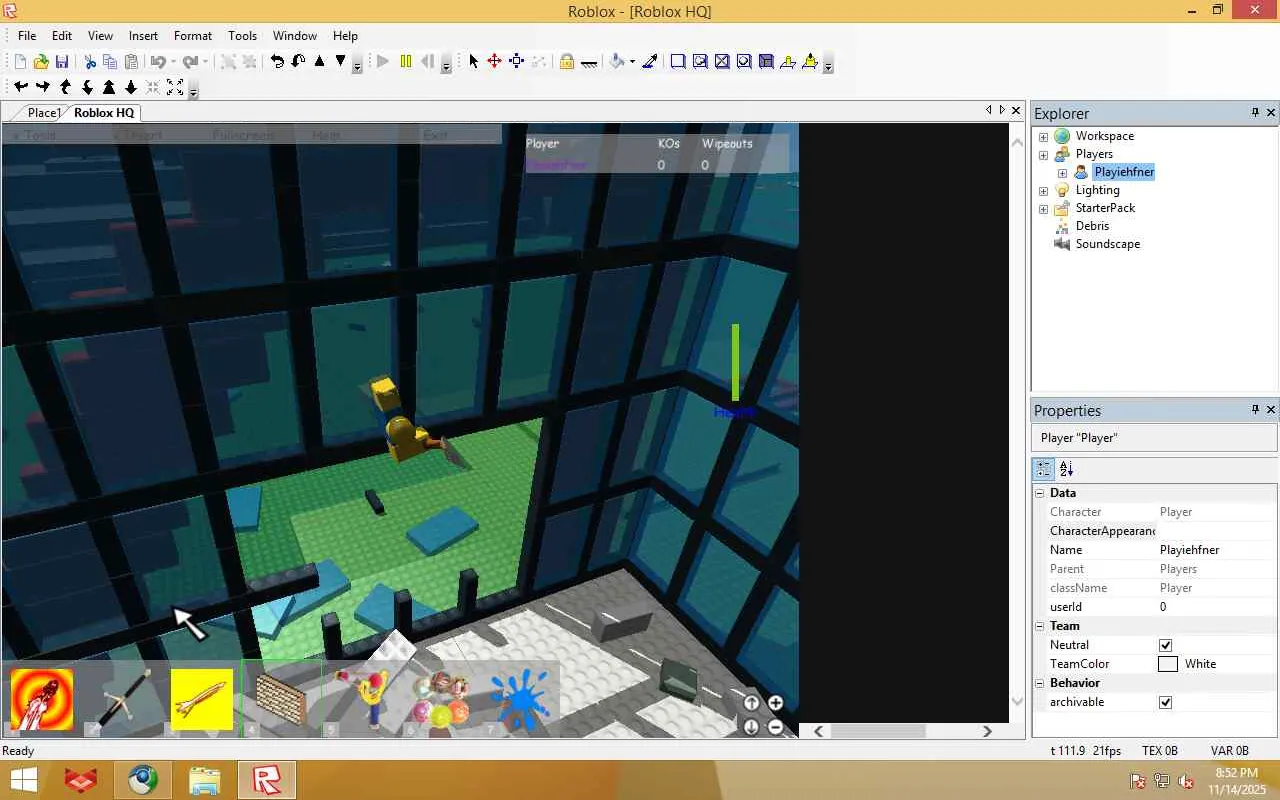Equip the blue paint splat tool
This screenshot has width=1280, height=800.
click(520, 699)
